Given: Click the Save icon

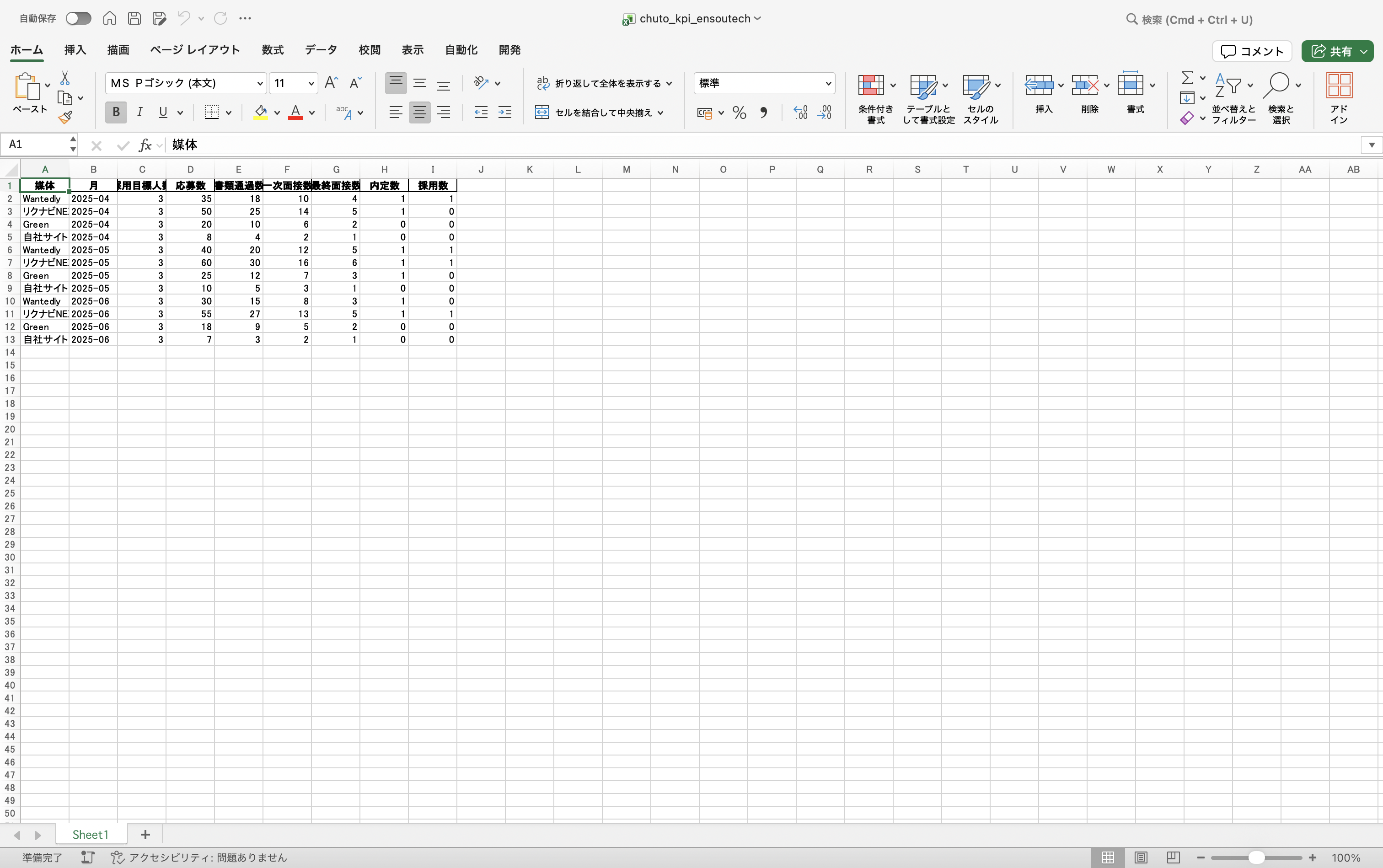Looking at the screenshot, I should point(134,18).
